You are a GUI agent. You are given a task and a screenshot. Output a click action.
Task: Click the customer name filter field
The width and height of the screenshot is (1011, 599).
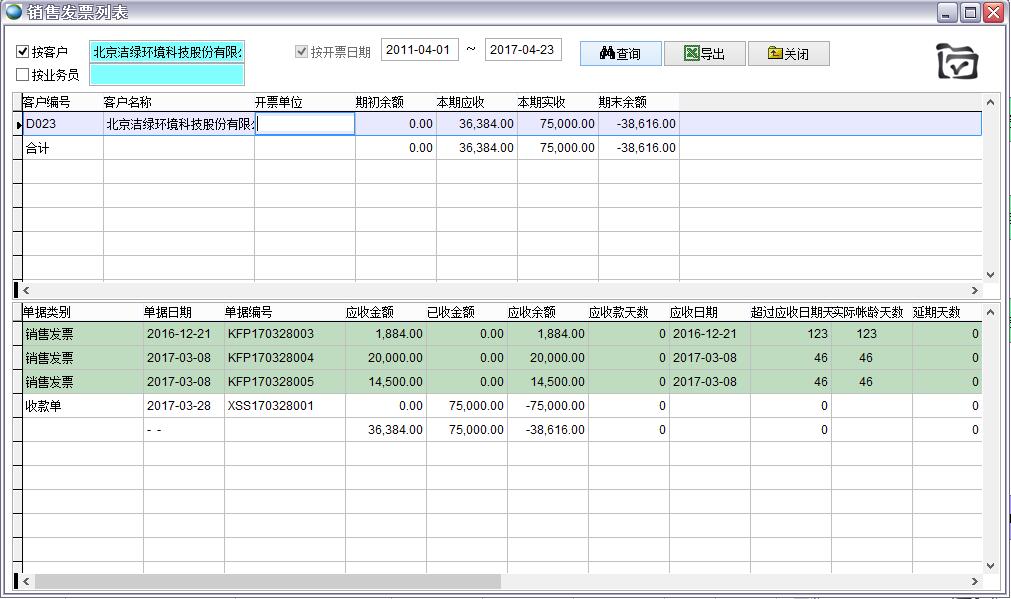(x=167, y=52)
